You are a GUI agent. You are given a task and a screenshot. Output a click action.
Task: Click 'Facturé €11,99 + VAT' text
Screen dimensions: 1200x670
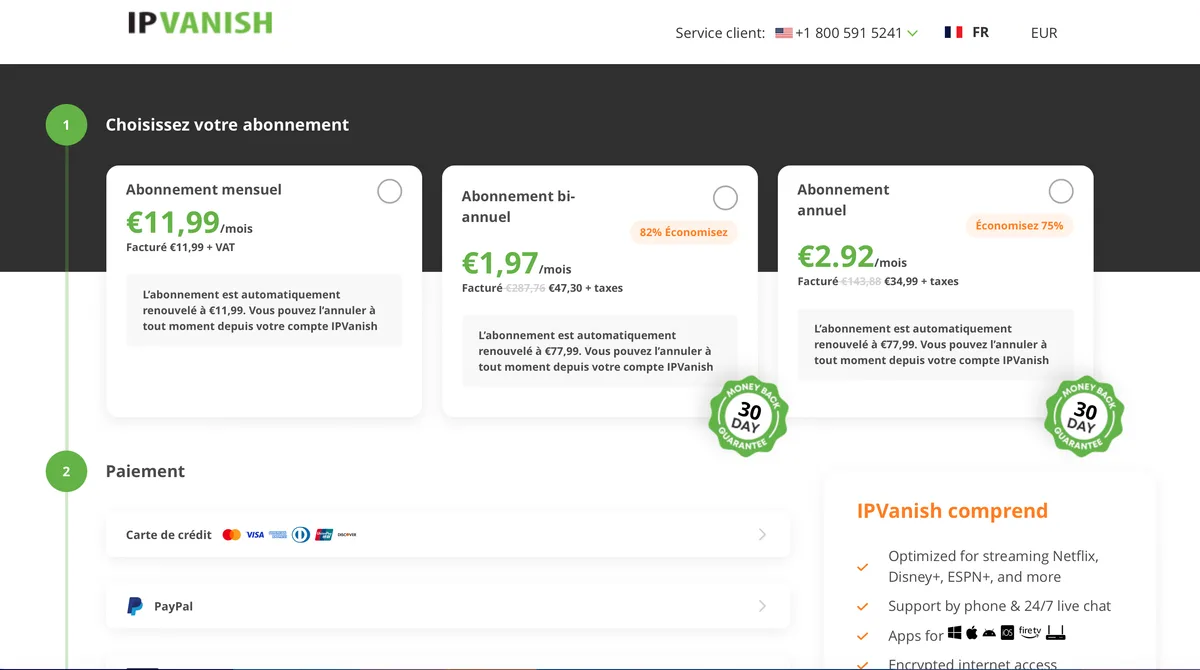pos(181,247)
